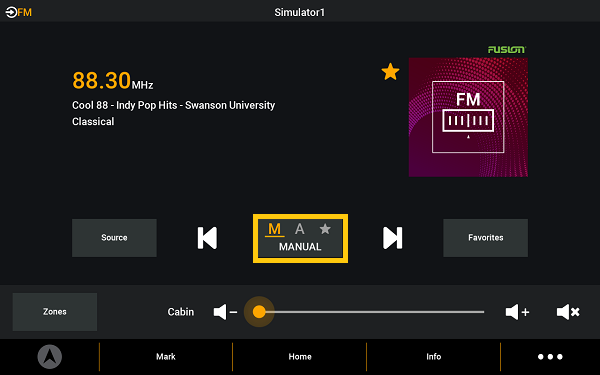Click the 'MANUAL' mode label
This screenshot has height=375, width=600.
(300, 247)
